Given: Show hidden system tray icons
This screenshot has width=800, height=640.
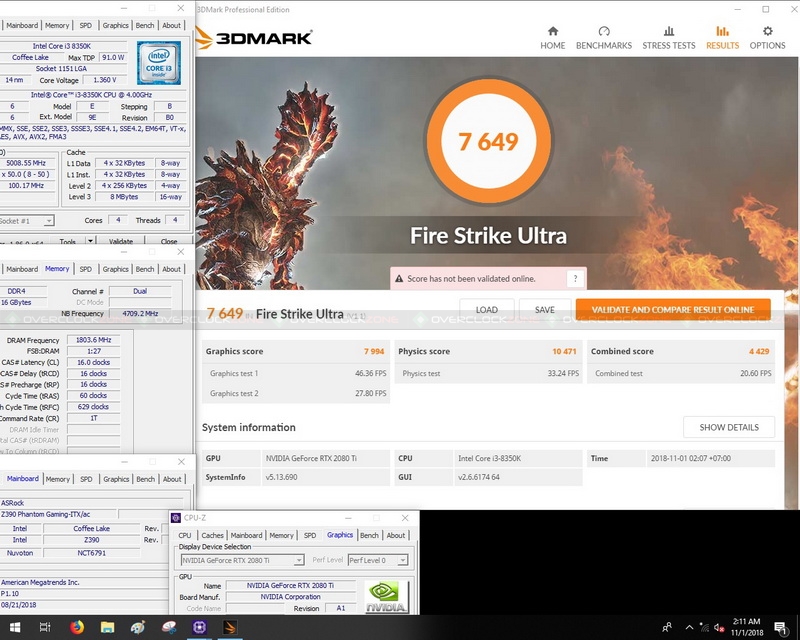Looking at the screenshot, I should [689, 627].
